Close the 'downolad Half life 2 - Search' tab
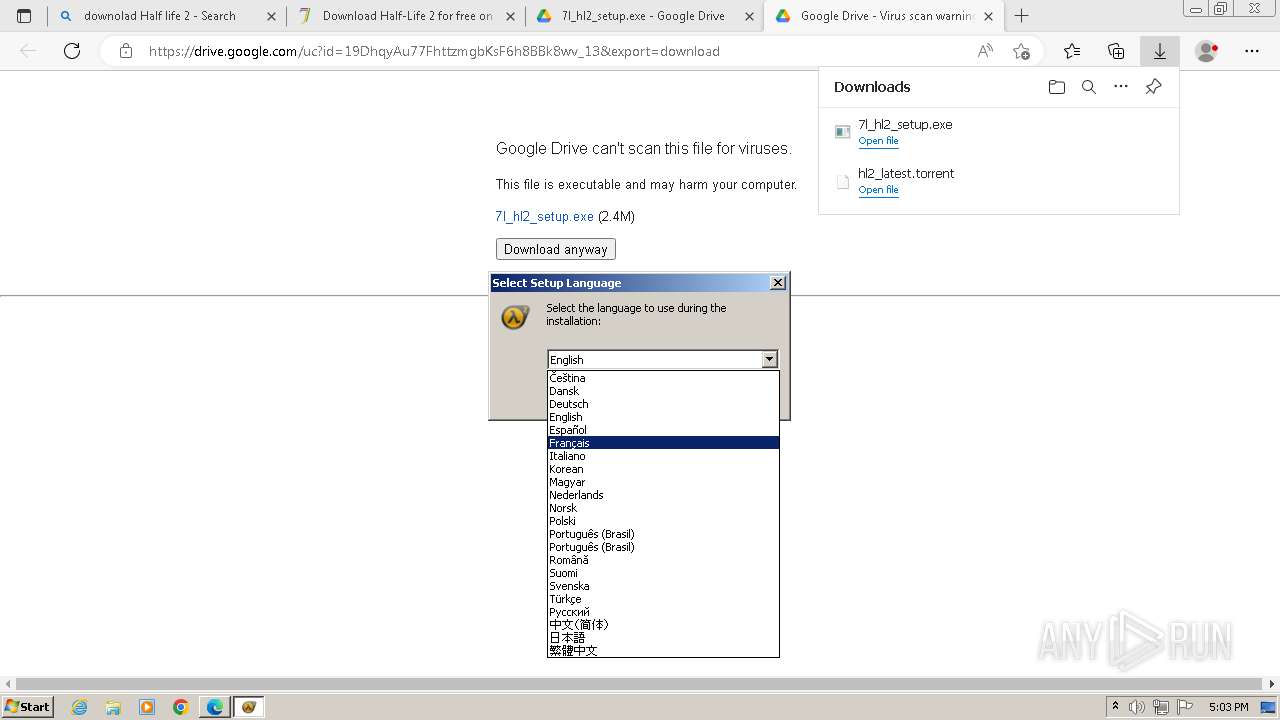 click(x=271, y=16)
